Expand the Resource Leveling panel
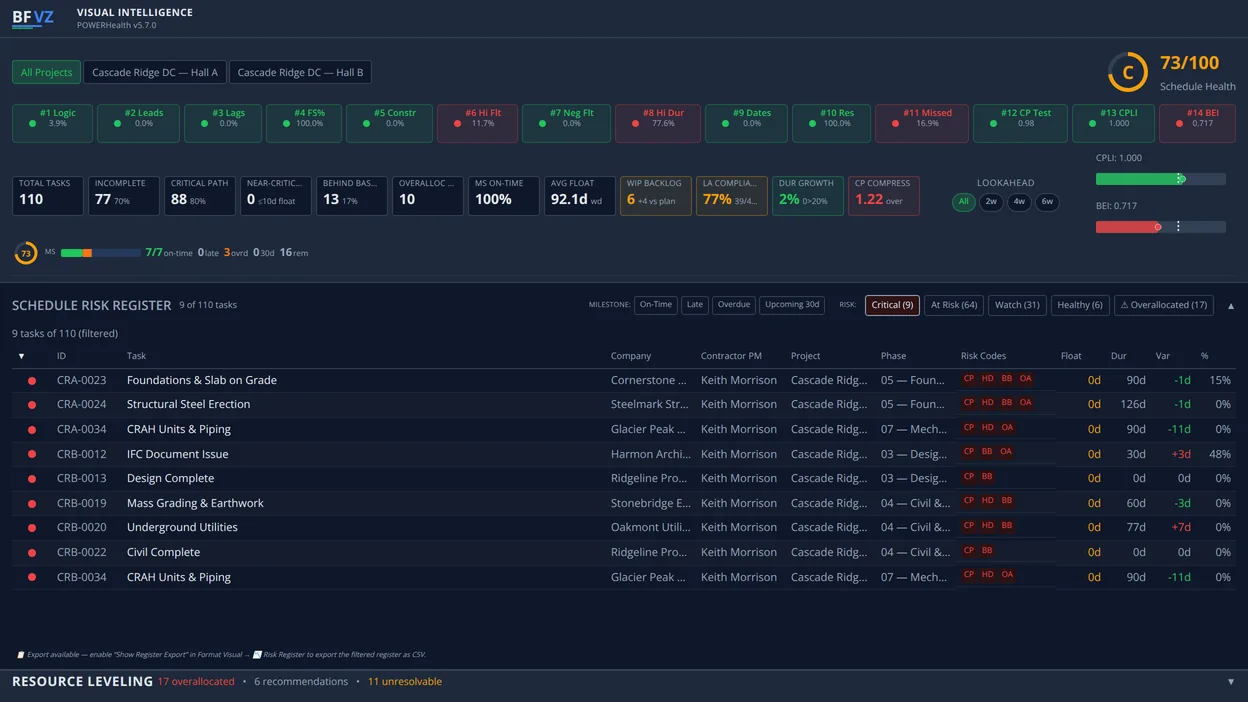The height and width of the screenshot is (702, 1248). tap(1231, 682)
